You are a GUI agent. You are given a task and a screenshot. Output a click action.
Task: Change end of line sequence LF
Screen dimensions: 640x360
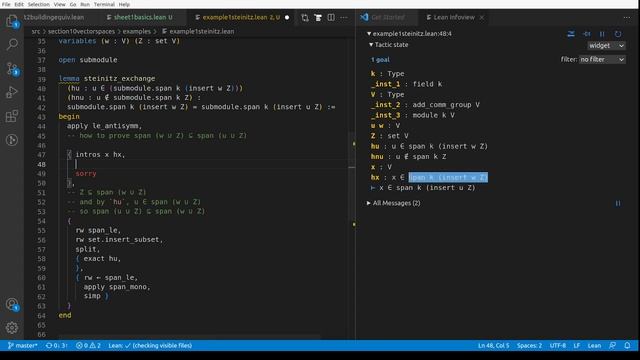pos(577,345)
